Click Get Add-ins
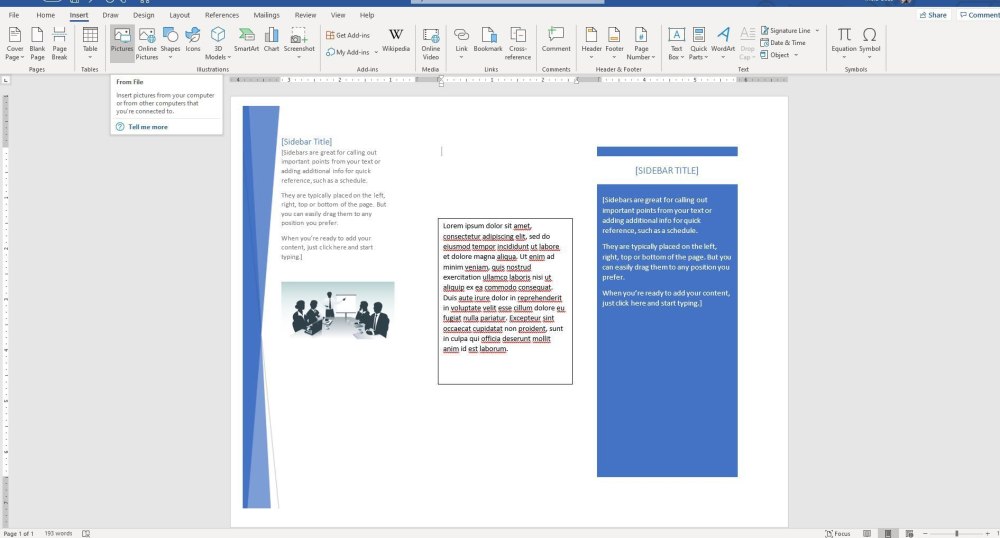This screenshot has height=538, width=1000. [x=348, y=35]
